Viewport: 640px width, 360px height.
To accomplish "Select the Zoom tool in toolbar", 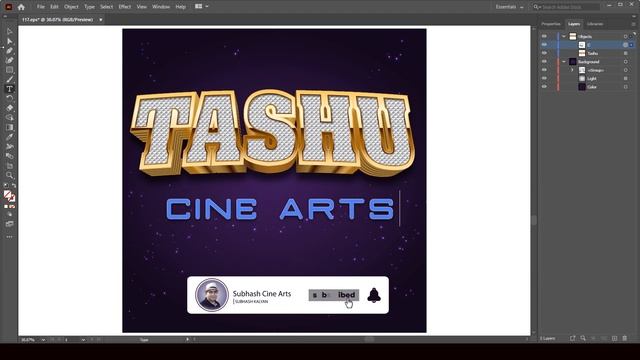I will (9, 176).
